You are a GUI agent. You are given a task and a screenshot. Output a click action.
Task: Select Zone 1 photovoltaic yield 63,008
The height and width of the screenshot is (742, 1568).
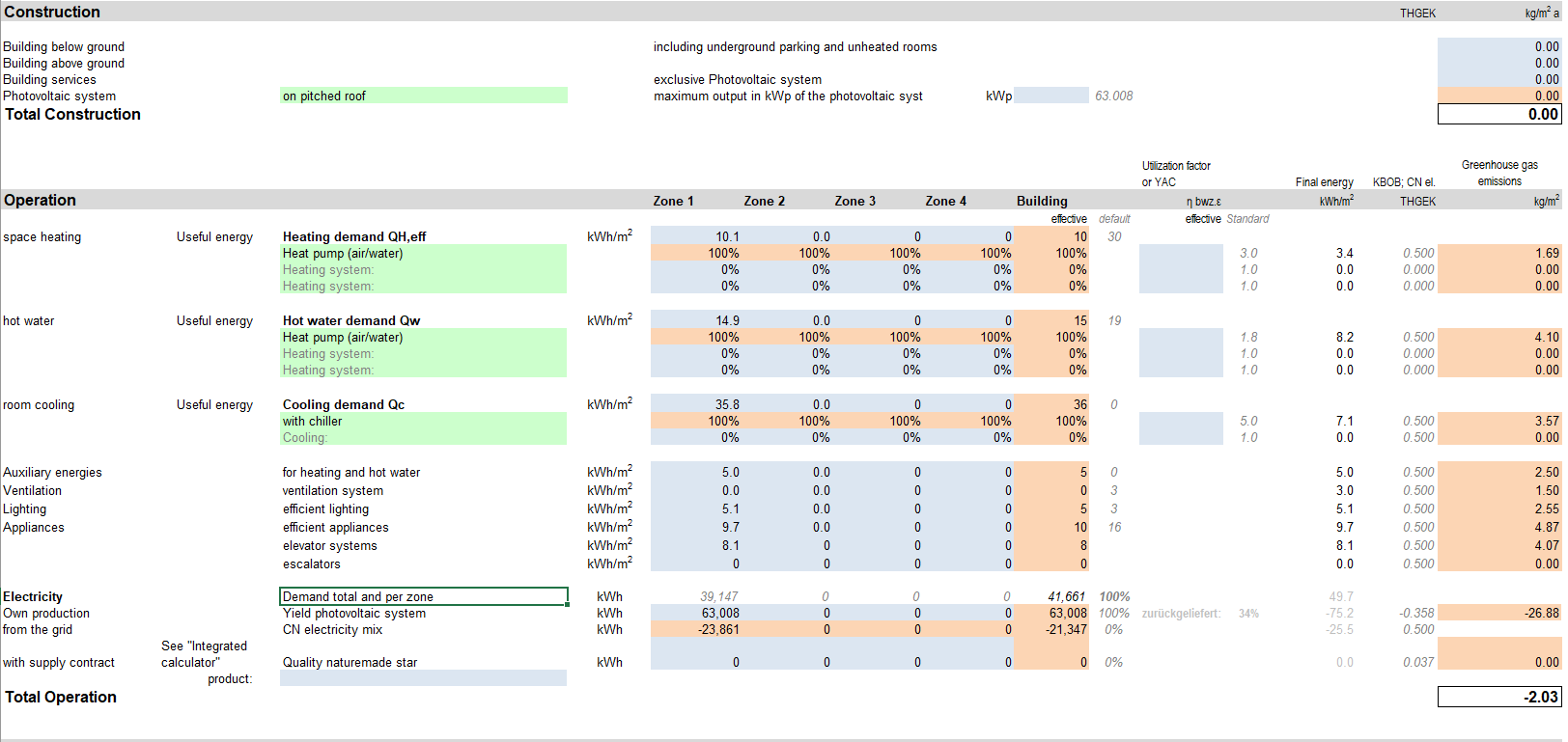(696, 614)
